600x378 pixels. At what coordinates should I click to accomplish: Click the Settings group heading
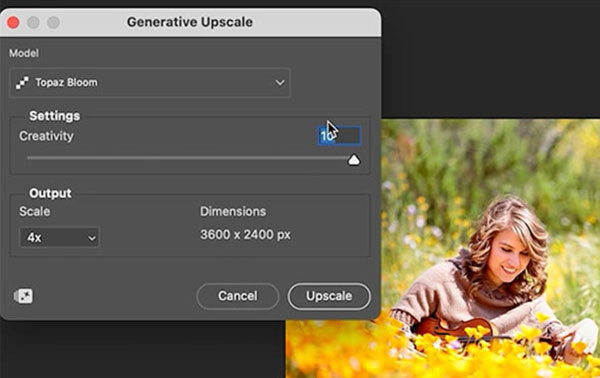[x=55, y=116]
